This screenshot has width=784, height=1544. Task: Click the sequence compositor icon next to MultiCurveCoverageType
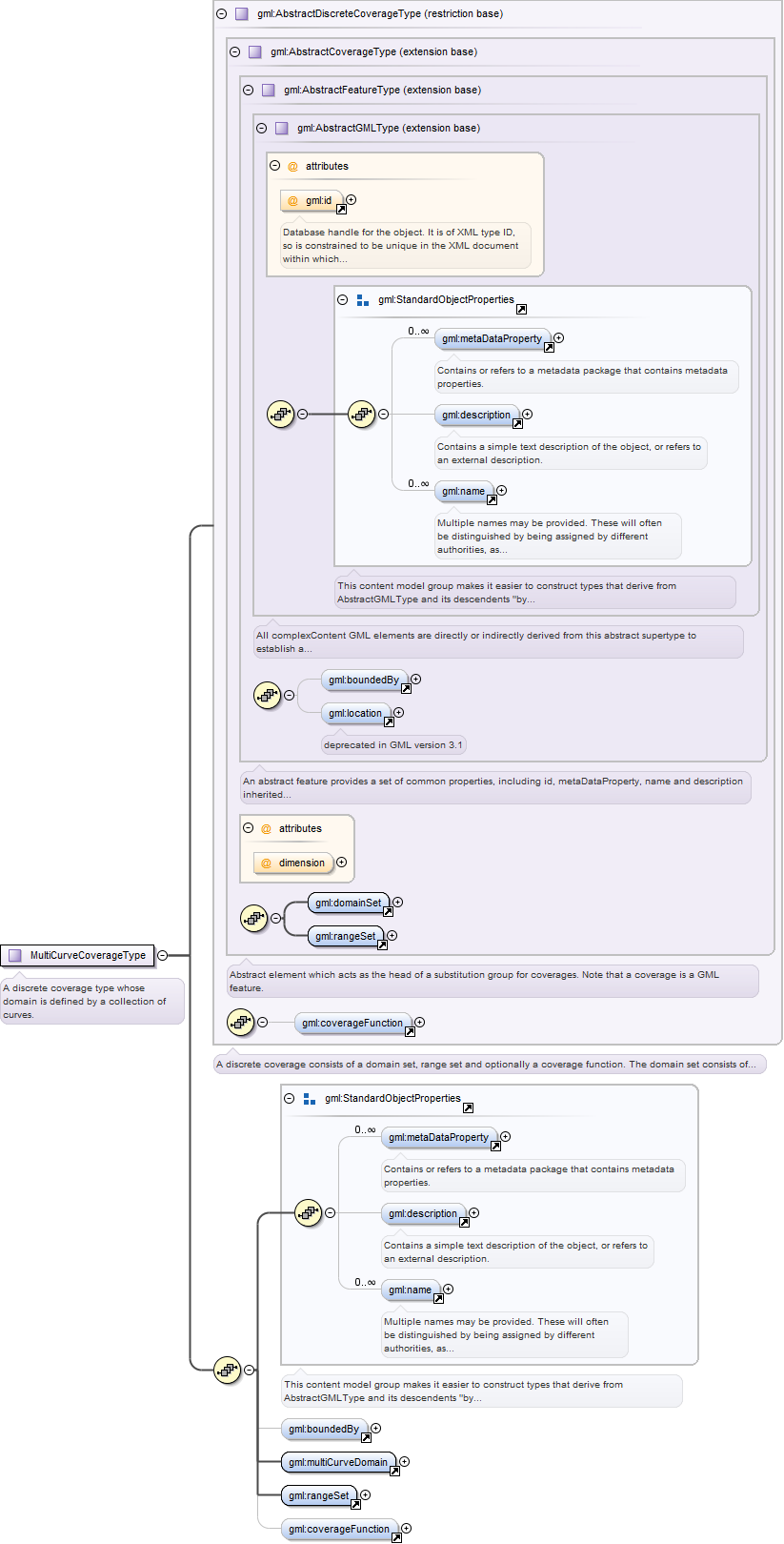tap(227, 1371)
